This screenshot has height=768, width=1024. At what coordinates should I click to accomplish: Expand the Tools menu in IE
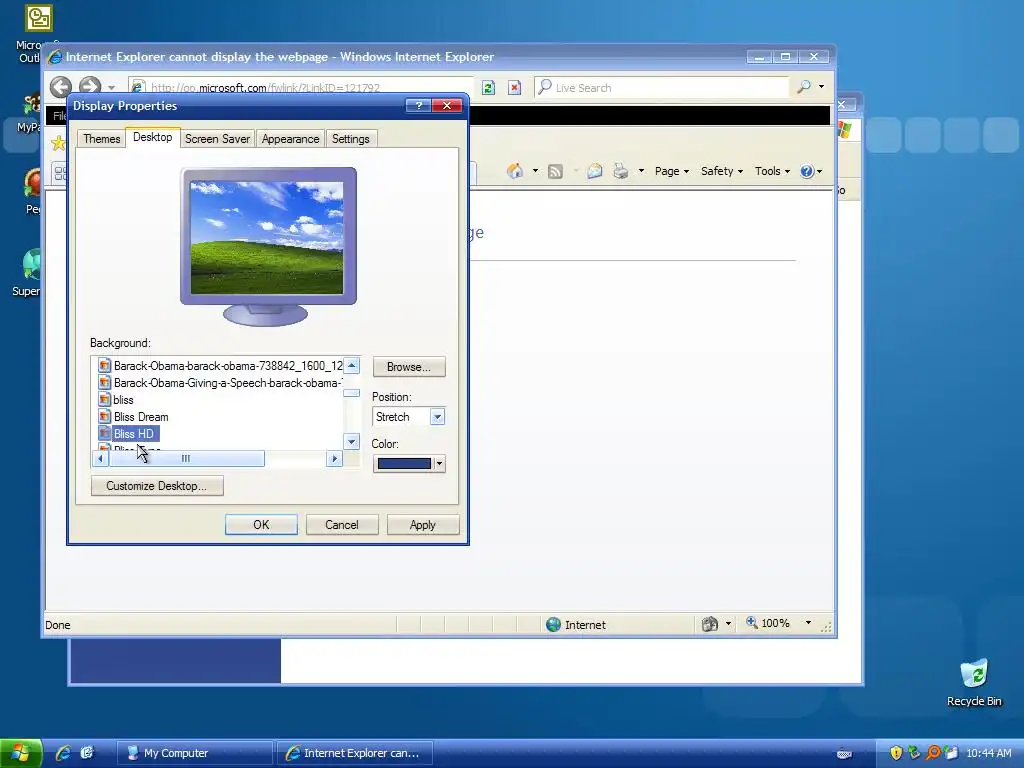click(772, 171)
